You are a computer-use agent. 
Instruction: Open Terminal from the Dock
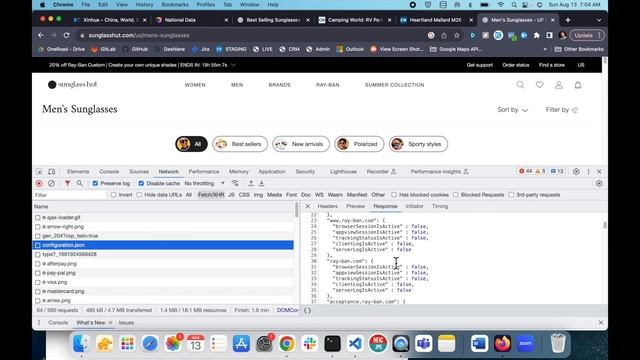click(332, 343)
